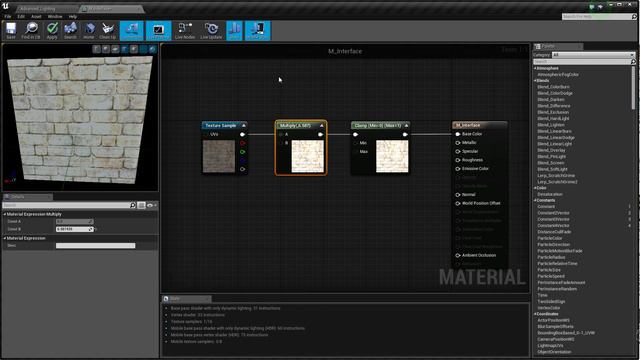Click the Multiply node output pin
Screen dimensions: 640x360
[x=320, y=134]
